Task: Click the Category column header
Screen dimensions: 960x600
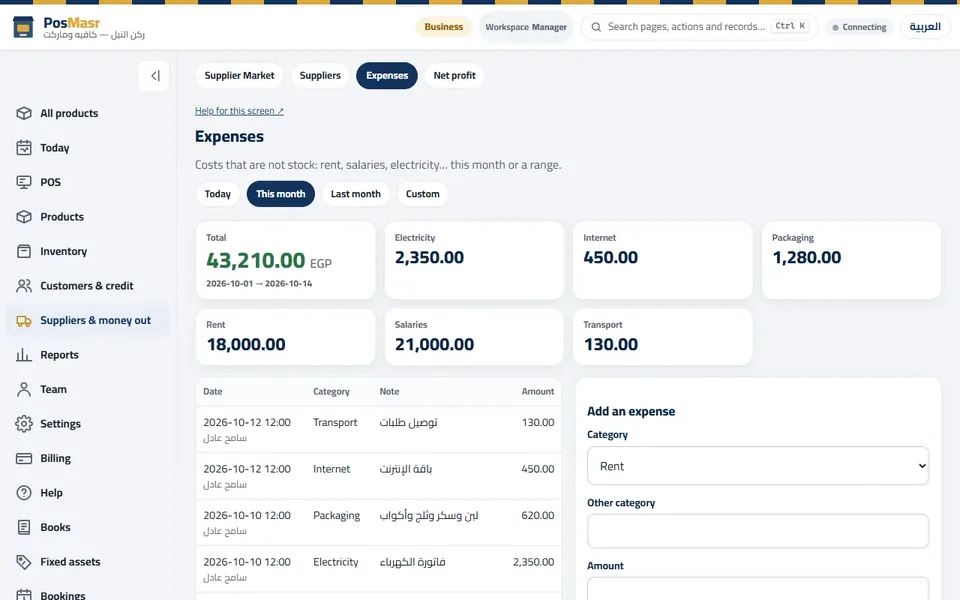Action: (331, 391)
